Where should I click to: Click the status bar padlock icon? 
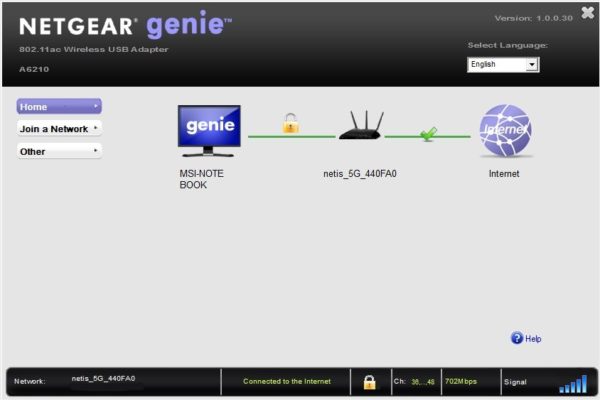[x=369, y=382]
